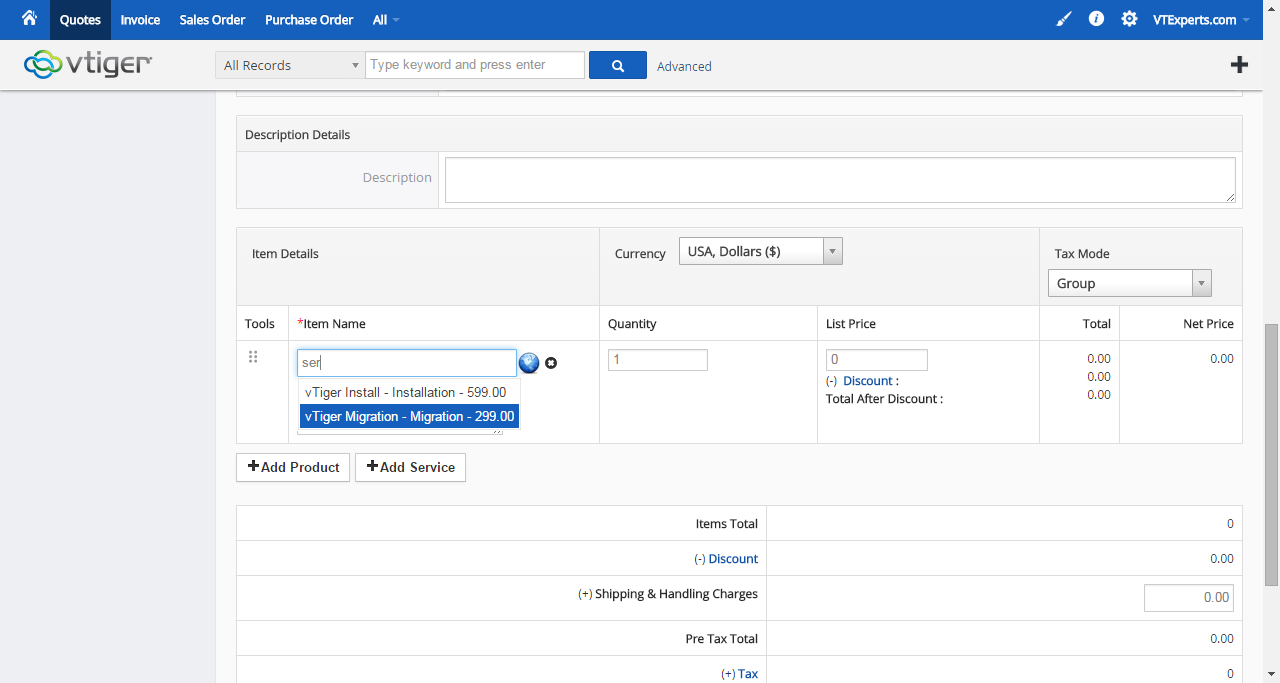Select vTiger Migration - Migration suggestion
The width and height of the screenshot is (1280, 683).
pos(409,416)
